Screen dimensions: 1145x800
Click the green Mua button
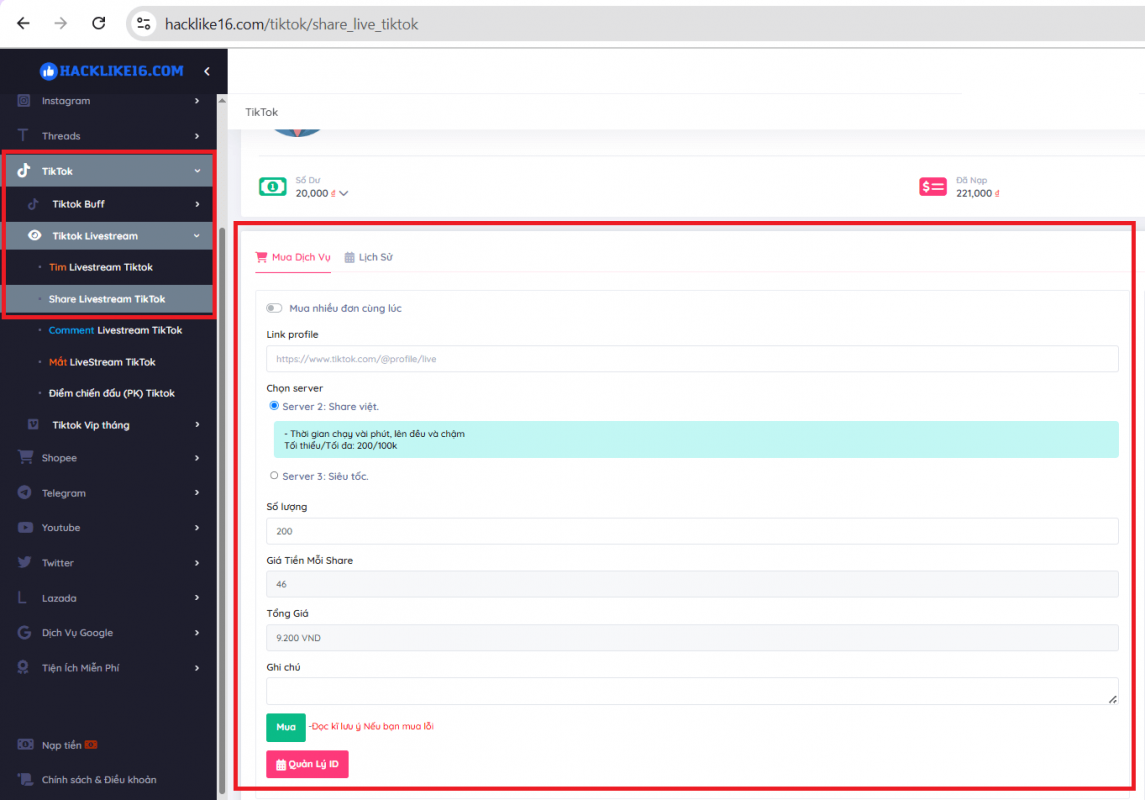pos(285,727)
